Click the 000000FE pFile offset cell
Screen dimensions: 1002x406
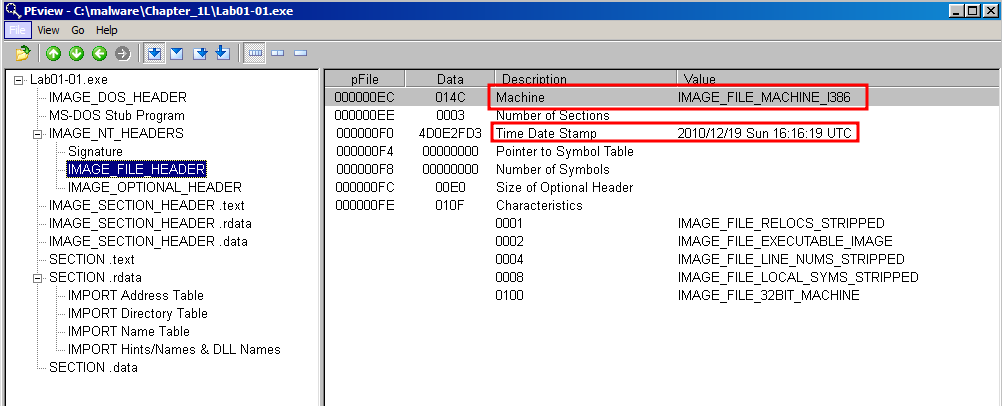(x=365, y=205)
